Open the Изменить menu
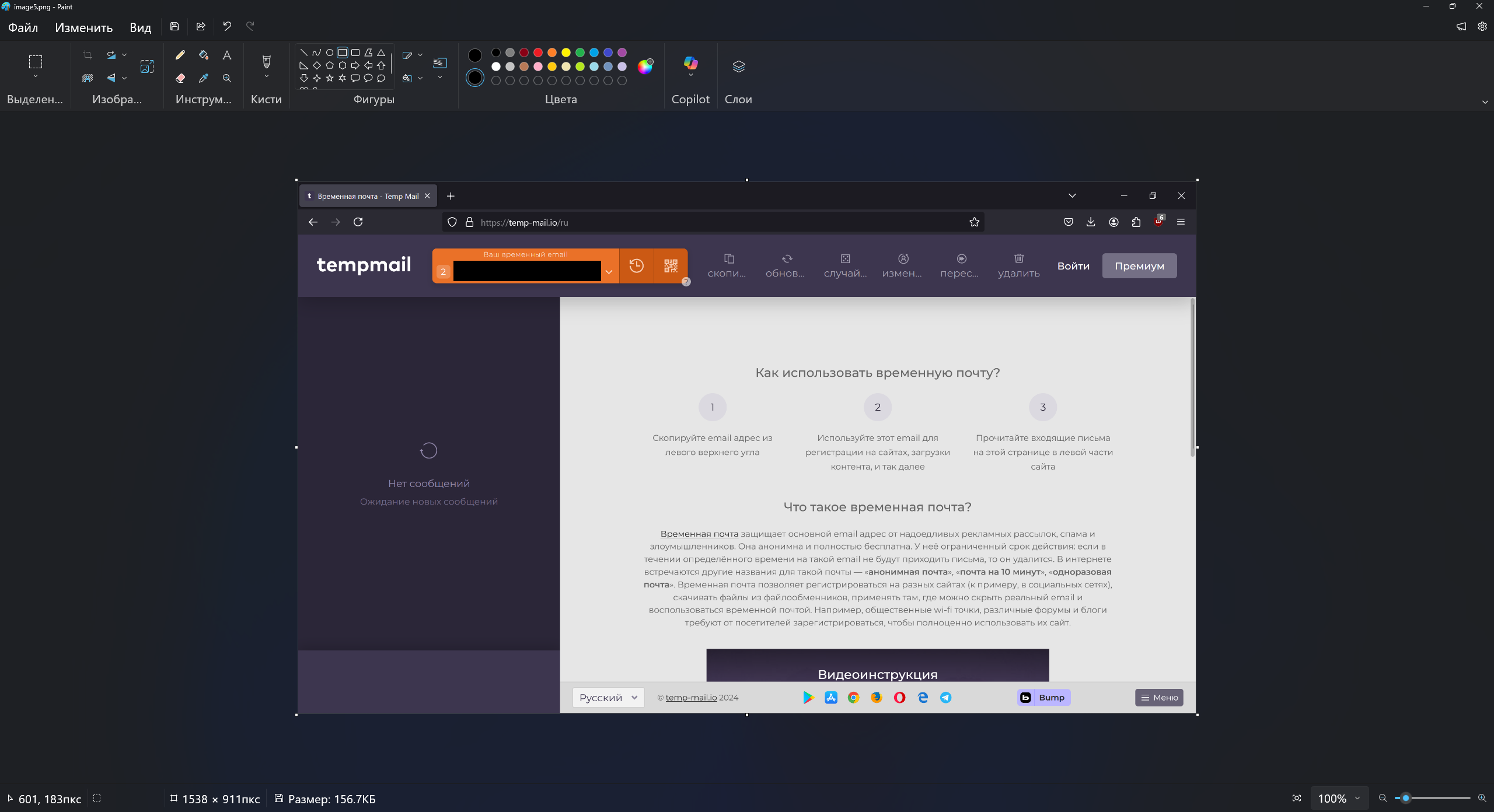Image resolution: width=1494 pixels, height=812 pixels. pyautogui.click(x=83, y=27)
